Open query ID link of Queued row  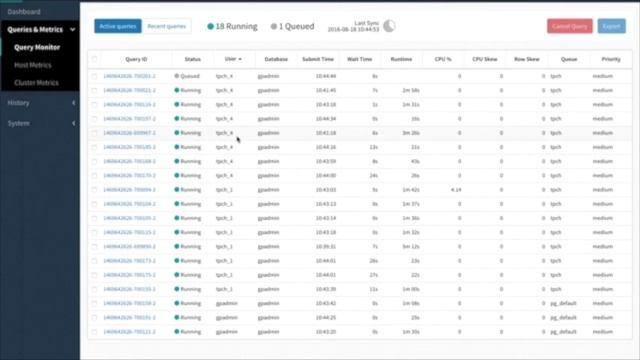click(129, 76)
